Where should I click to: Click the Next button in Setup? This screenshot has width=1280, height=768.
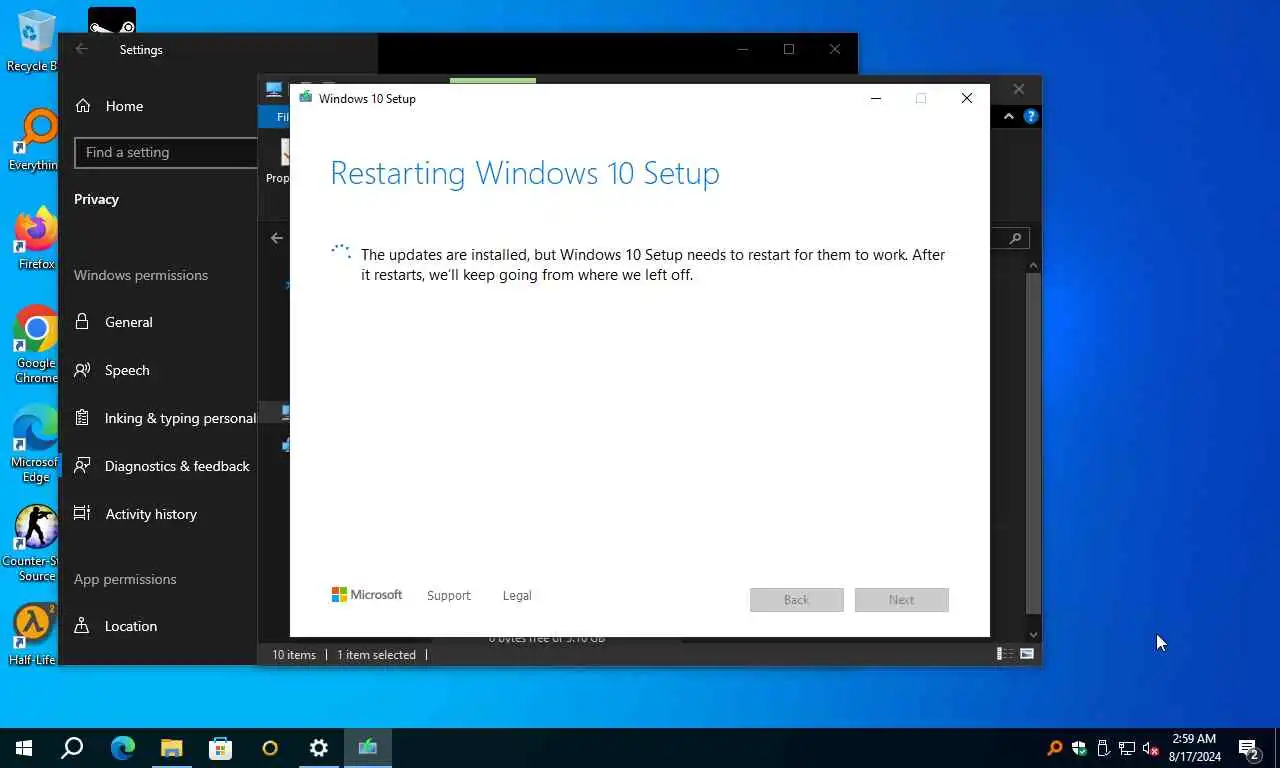pos(902,600)
